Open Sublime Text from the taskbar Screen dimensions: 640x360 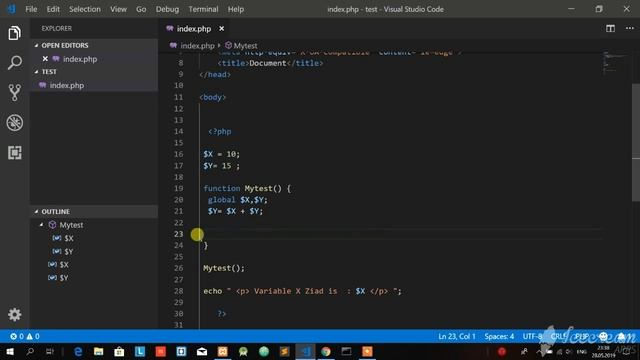pos(284,351)
